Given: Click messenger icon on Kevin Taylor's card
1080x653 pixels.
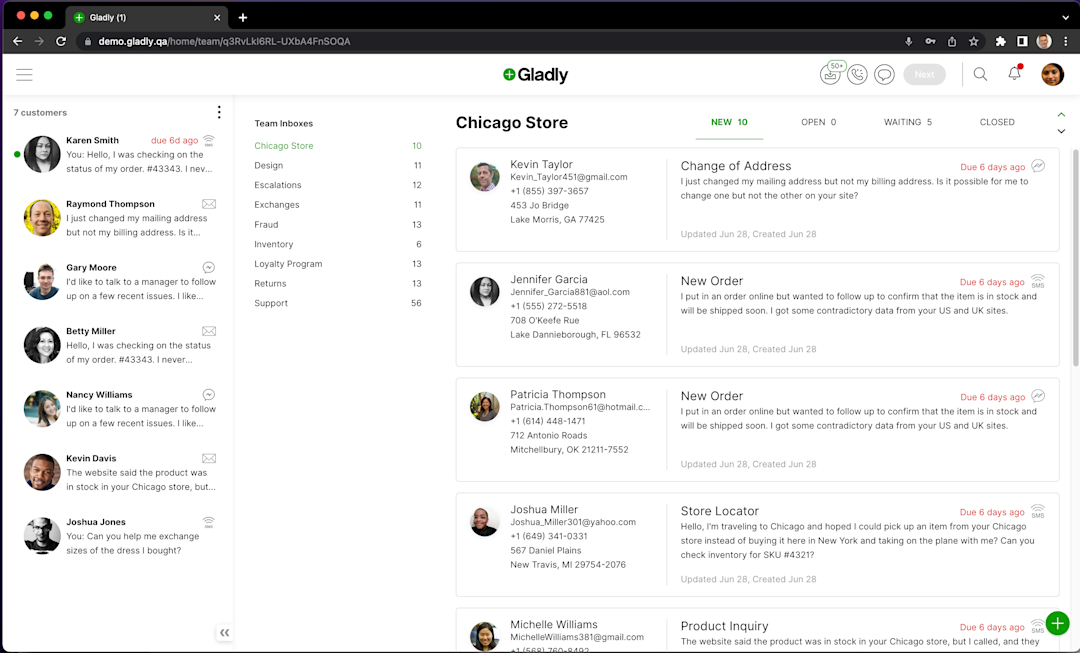Looking at the screenshot, I should [1038, 166].
